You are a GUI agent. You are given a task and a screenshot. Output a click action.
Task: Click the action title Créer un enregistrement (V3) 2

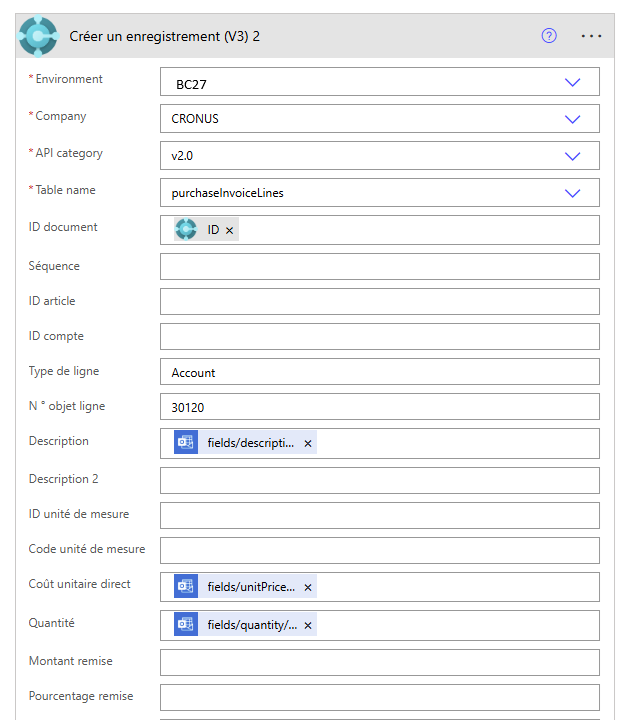point(167,36)
